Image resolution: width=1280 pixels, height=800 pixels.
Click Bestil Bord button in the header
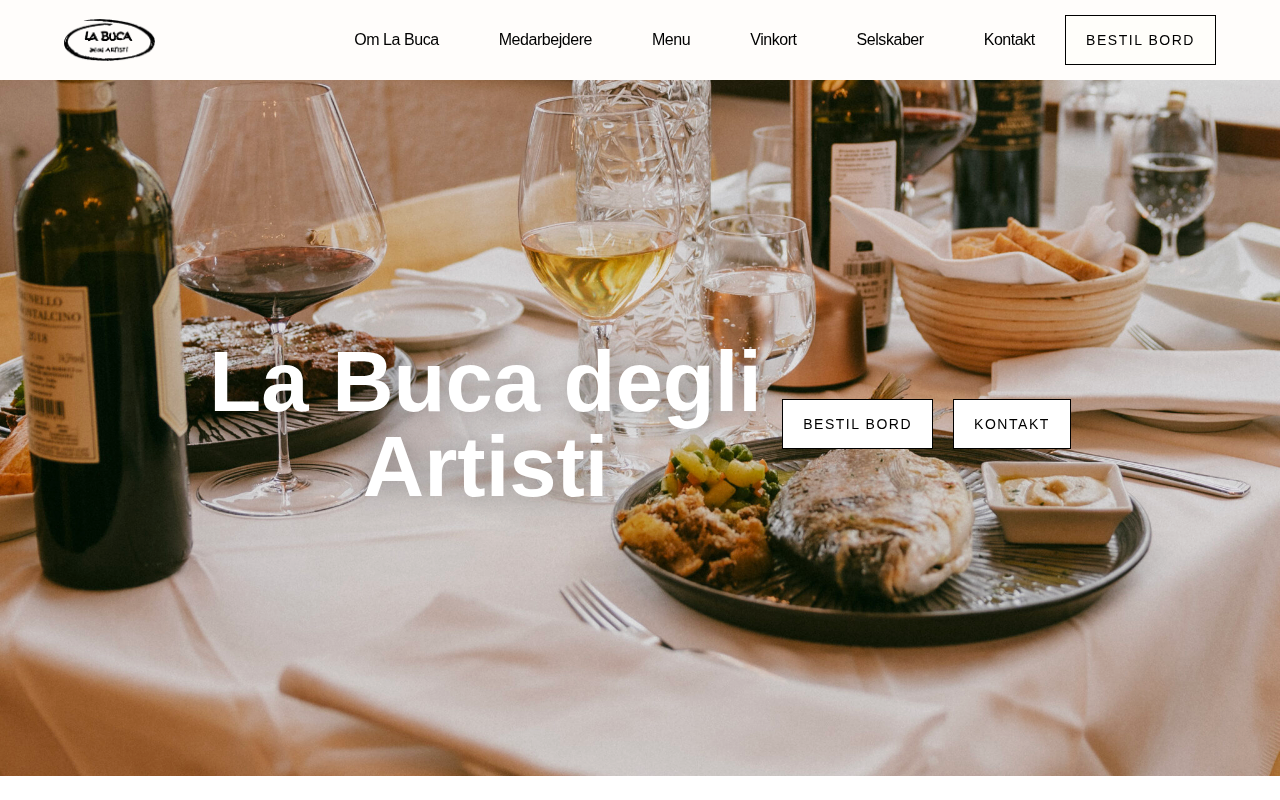1140,40
